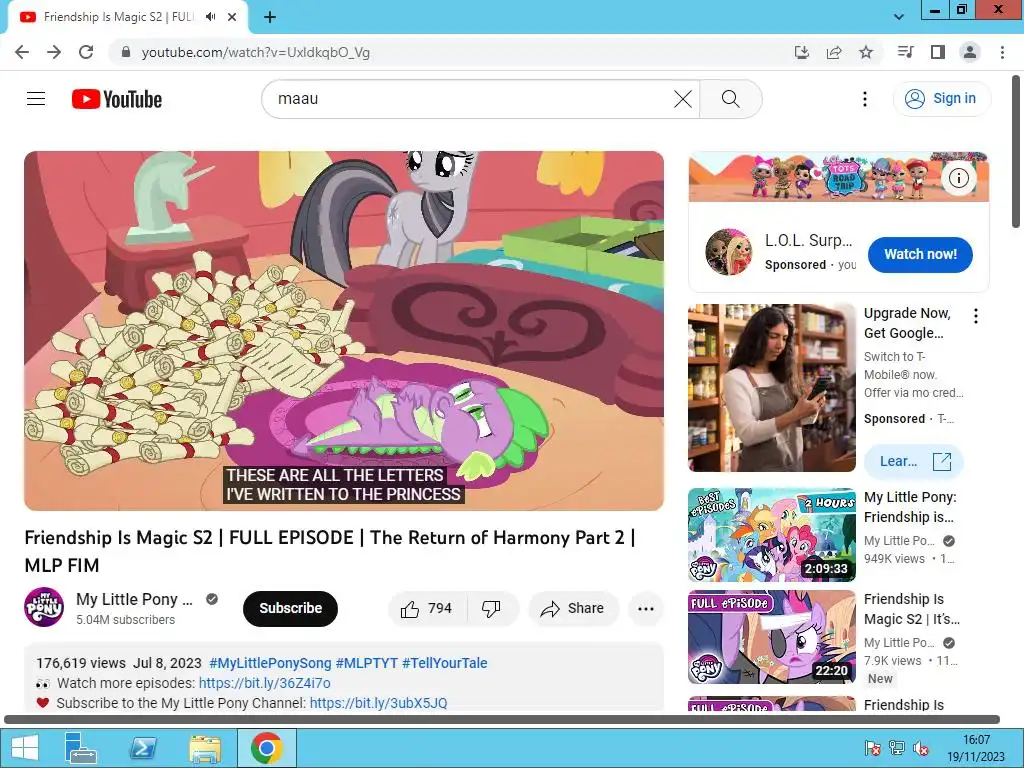Screen dimensions: 1024x768
Task: Open L.O.L. Surprise advertiser avatar
Action: 728,252
